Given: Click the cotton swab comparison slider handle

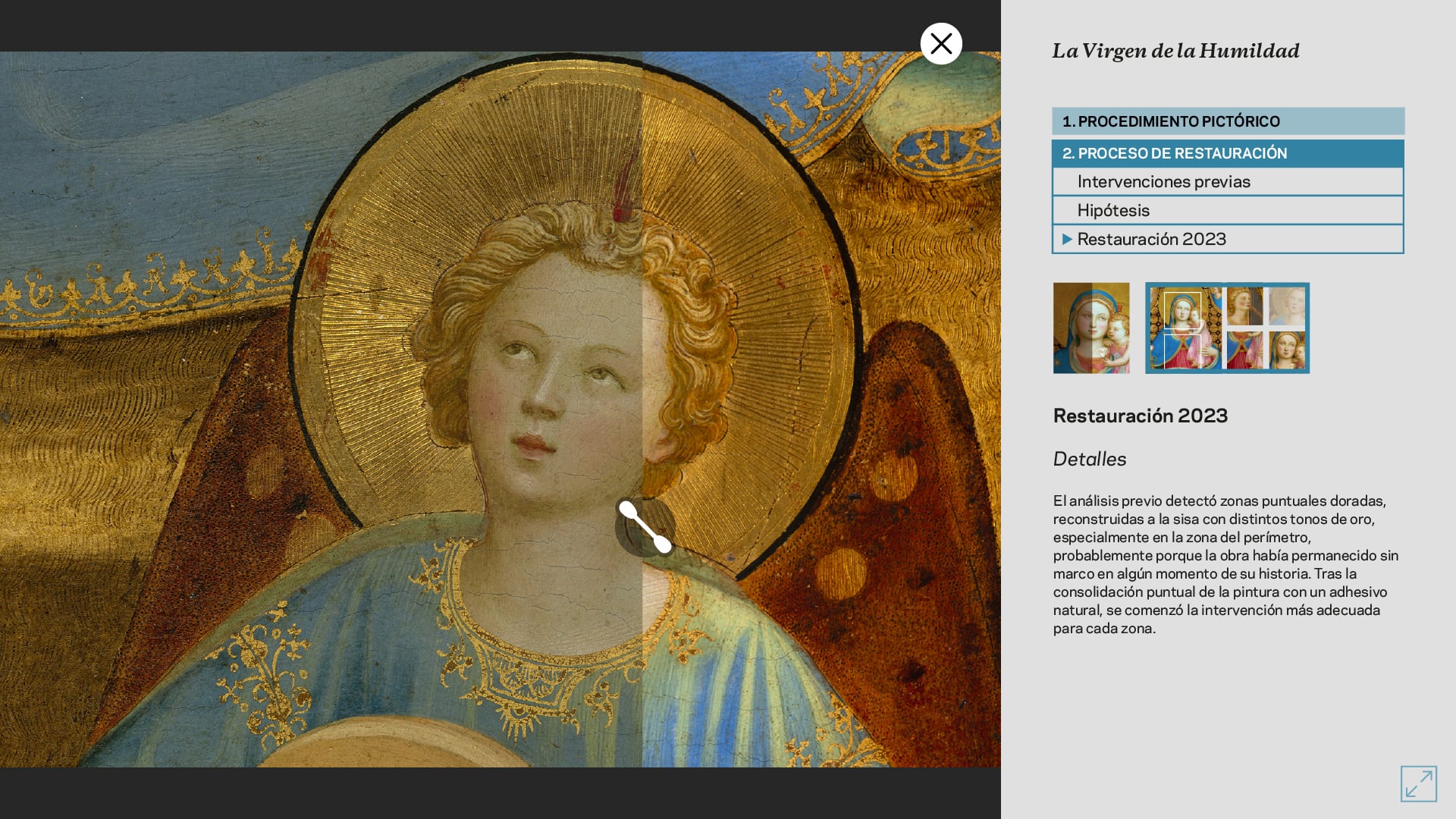Looking at the screenshot, I should [645, 527].
